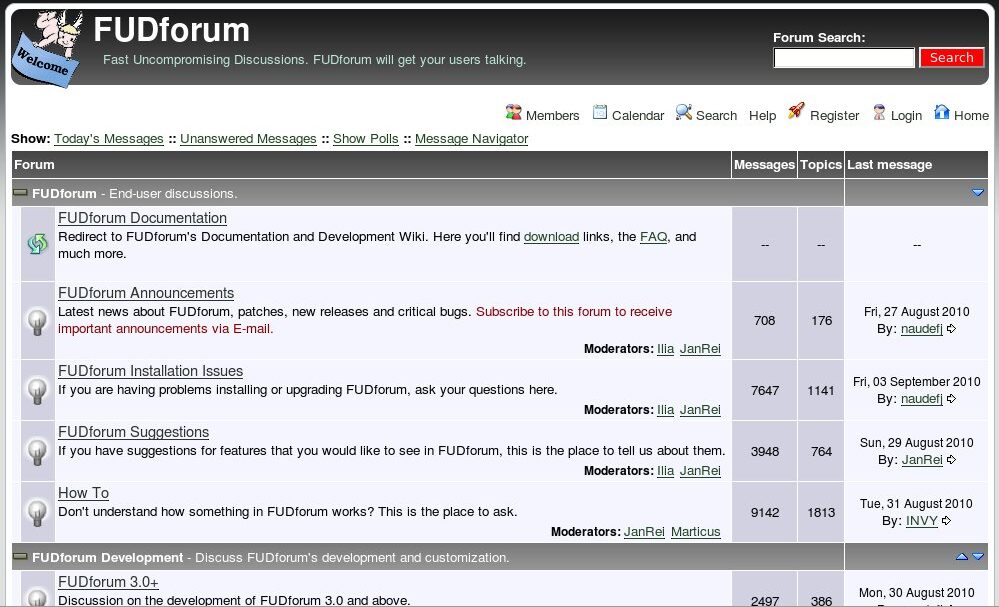The width and height of the screenshot is (999, 607).
Task: Click the FUDforum Documentation redirect icon
Action: (x=36, y=243)
